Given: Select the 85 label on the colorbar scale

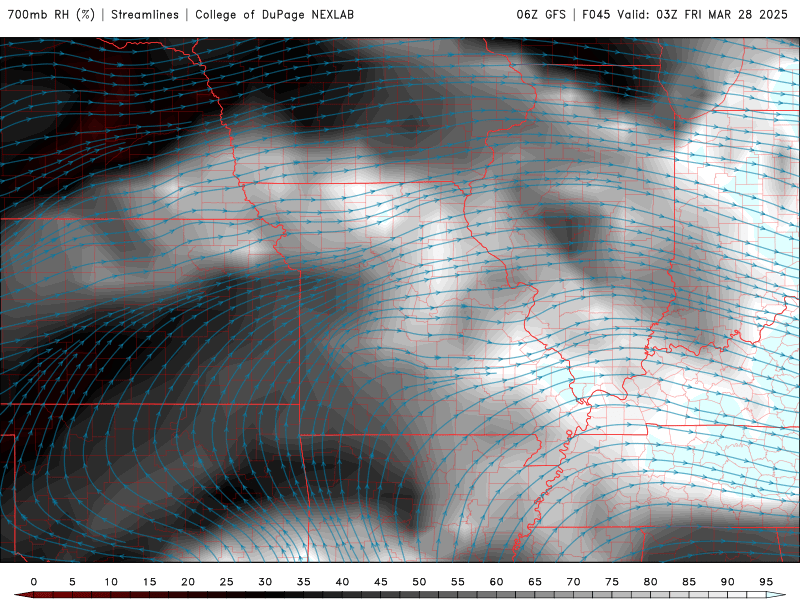Looking at the screenshot, I should click(689, 582).
